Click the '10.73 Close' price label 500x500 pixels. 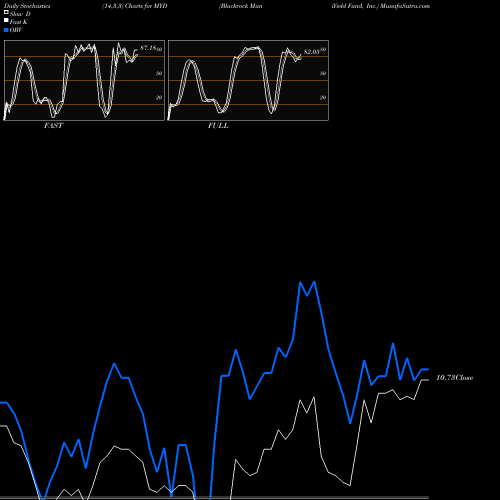pyautogui.click(x=455, y=378)
